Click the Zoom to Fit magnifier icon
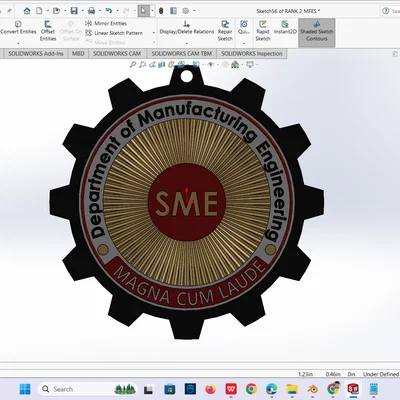The height and width of the screenshot is (400, 400). 133,64
